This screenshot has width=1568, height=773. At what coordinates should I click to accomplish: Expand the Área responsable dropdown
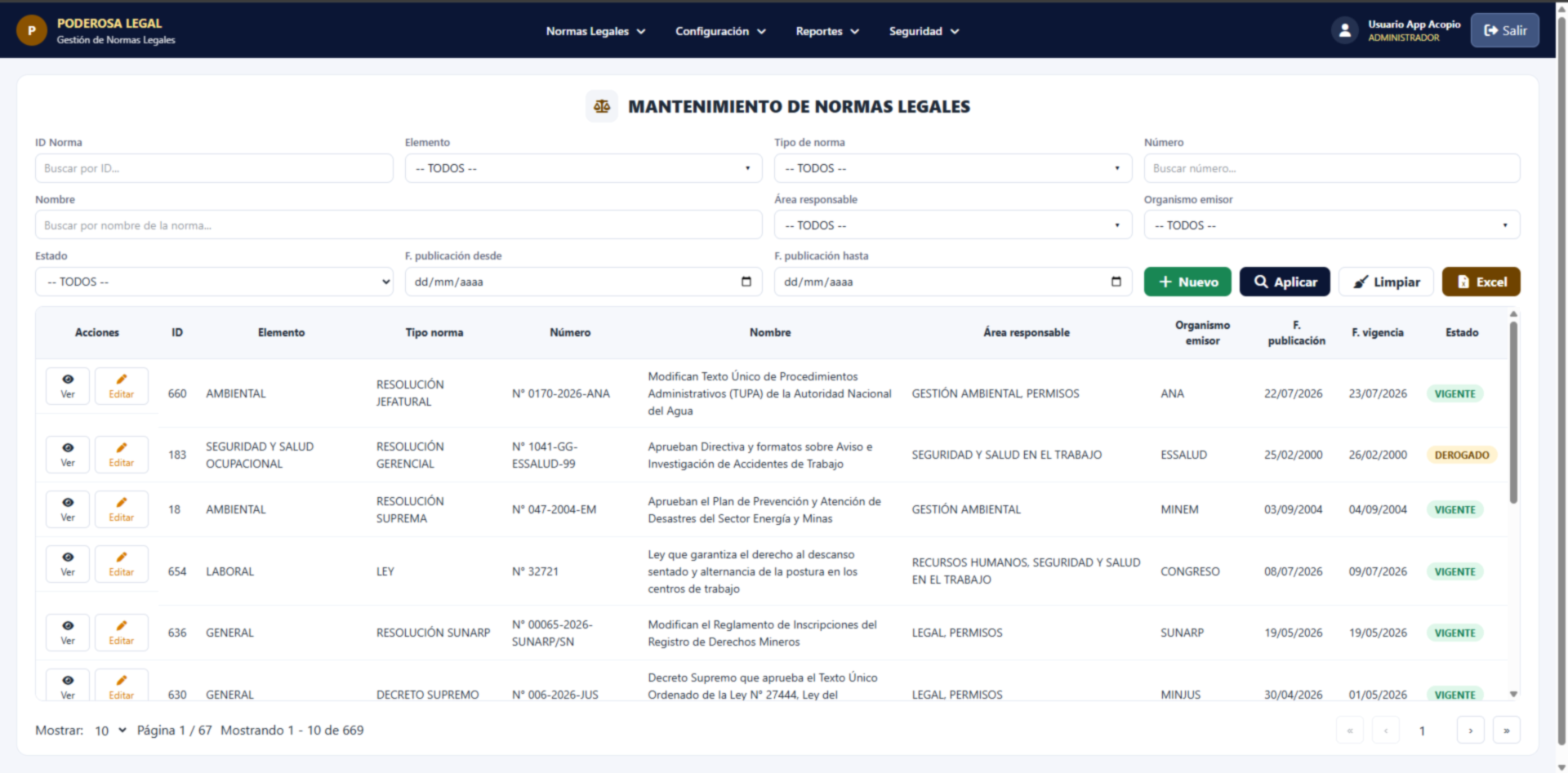[953, 225]
